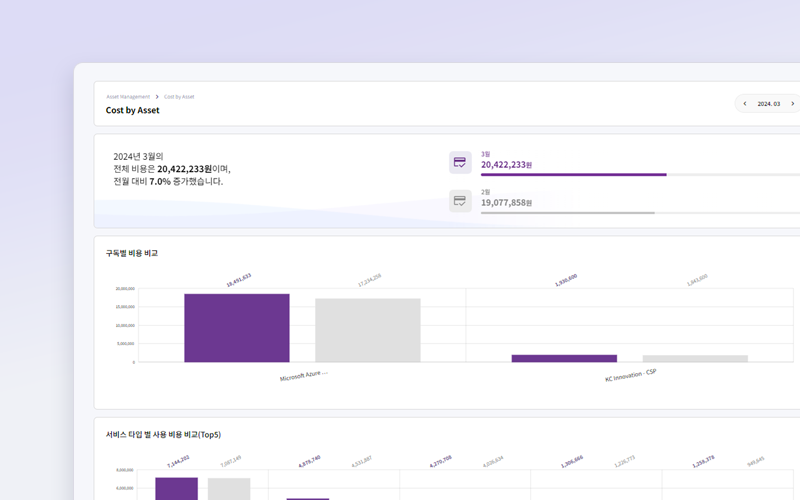The image size is (800, 500).
Task: Click the purple March cost progress bar
Action: click(x=573, y=174)
